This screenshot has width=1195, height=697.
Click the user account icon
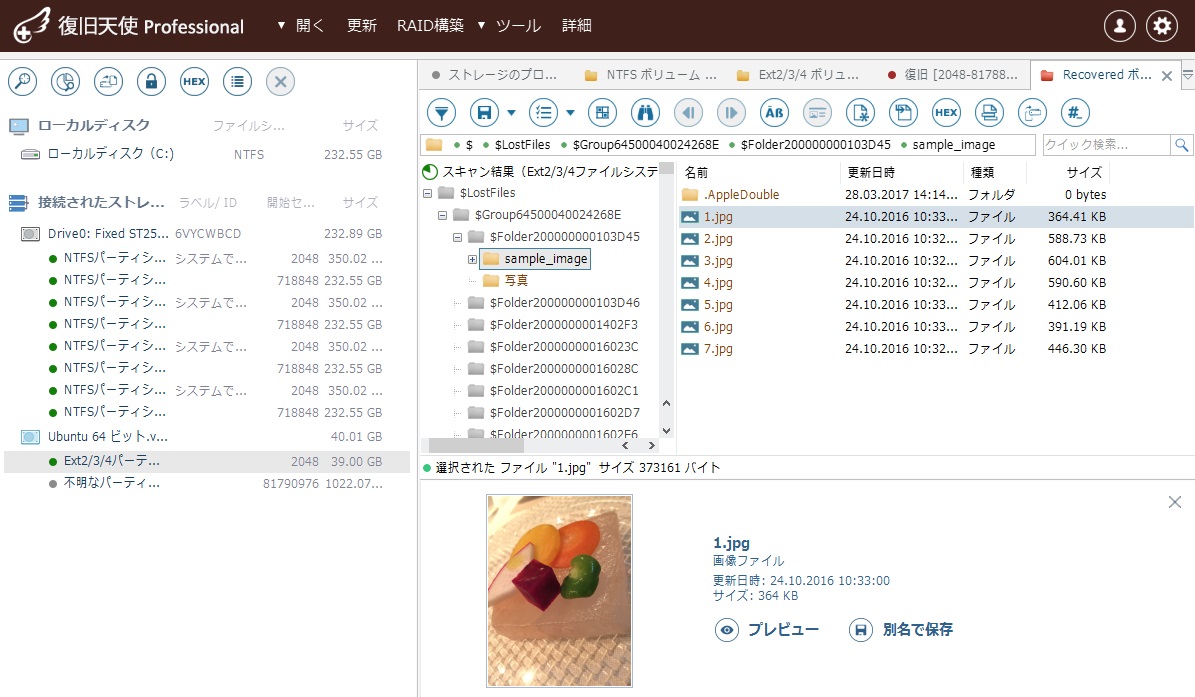pos(1120,26)
